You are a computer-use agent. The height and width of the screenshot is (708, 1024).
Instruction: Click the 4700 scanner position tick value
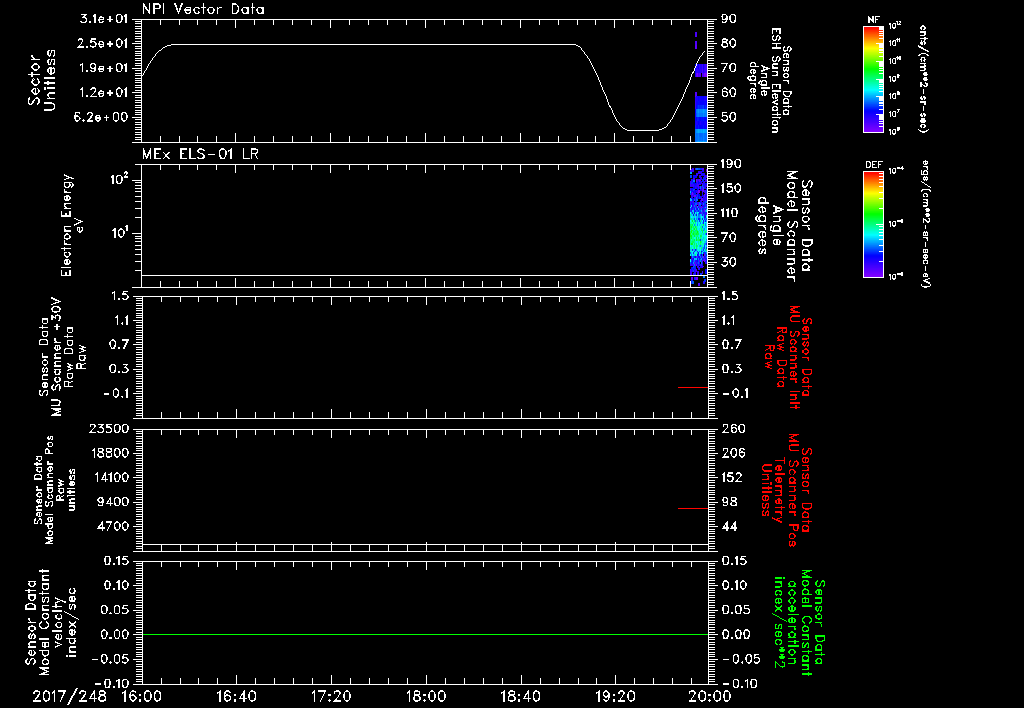[112, 526]
